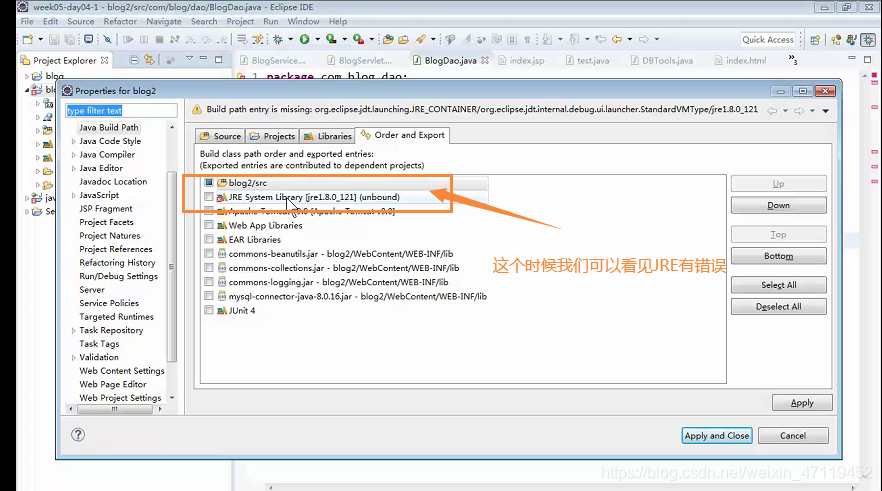882x491 pixels.
Task: Select Project Facets in settings tree
Action: click(x=106, y=222)
